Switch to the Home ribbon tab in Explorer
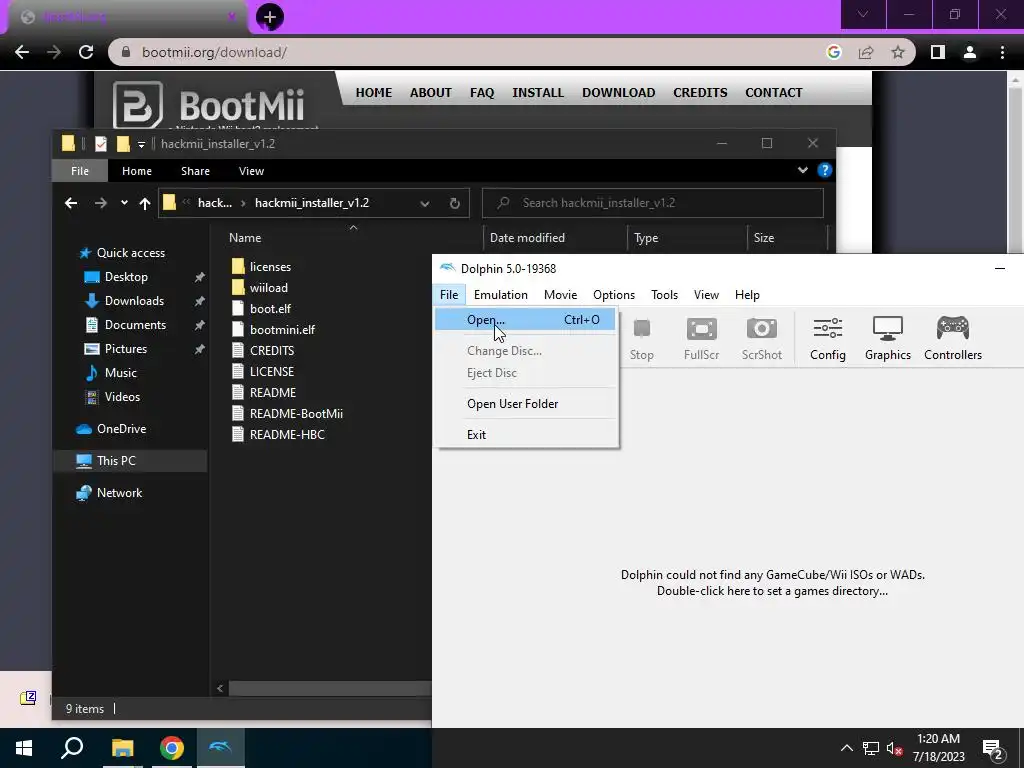 coord(136,170)
